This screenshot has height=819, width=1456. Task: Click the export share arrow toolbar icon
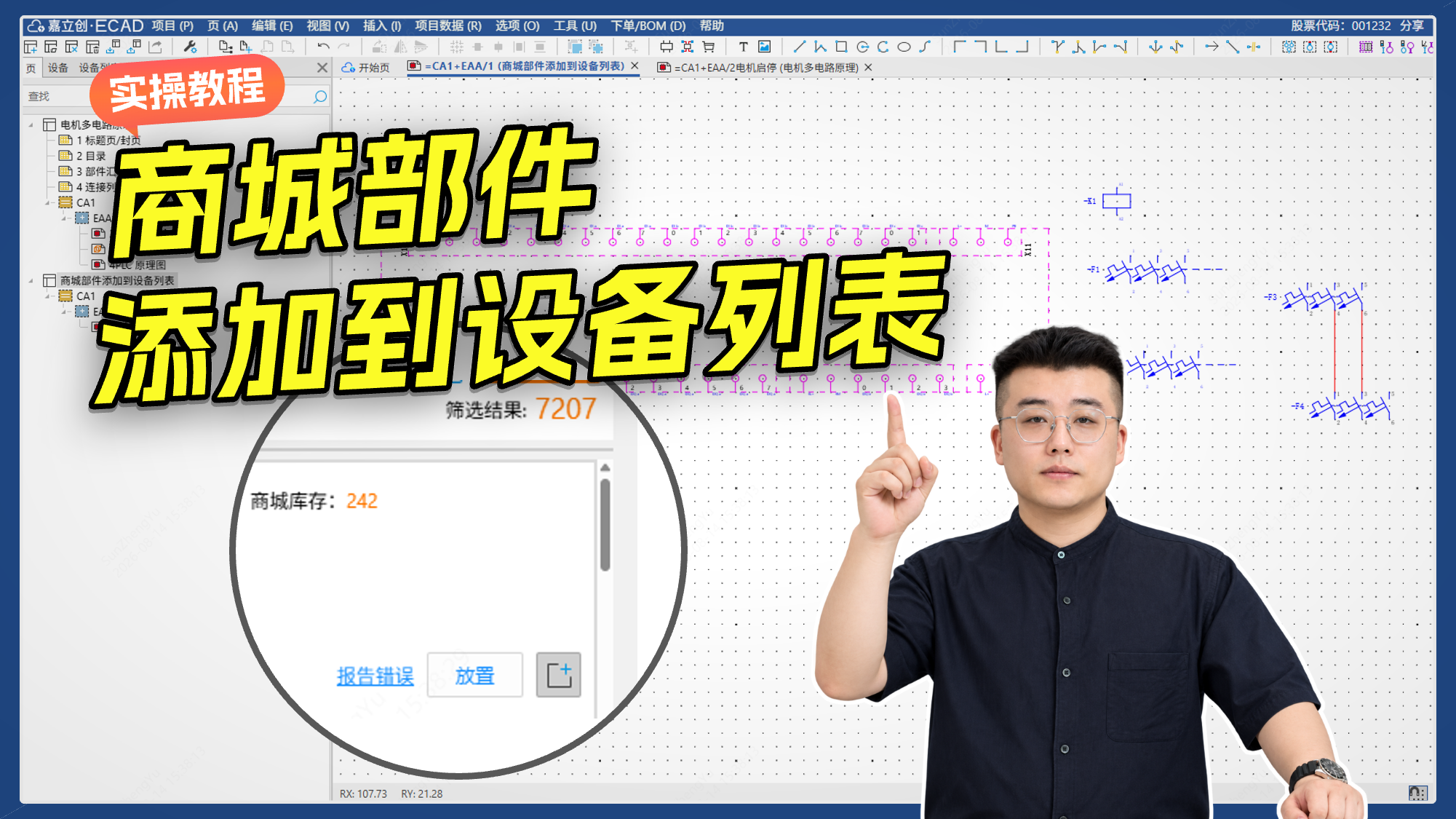click(x=155, y=47)
